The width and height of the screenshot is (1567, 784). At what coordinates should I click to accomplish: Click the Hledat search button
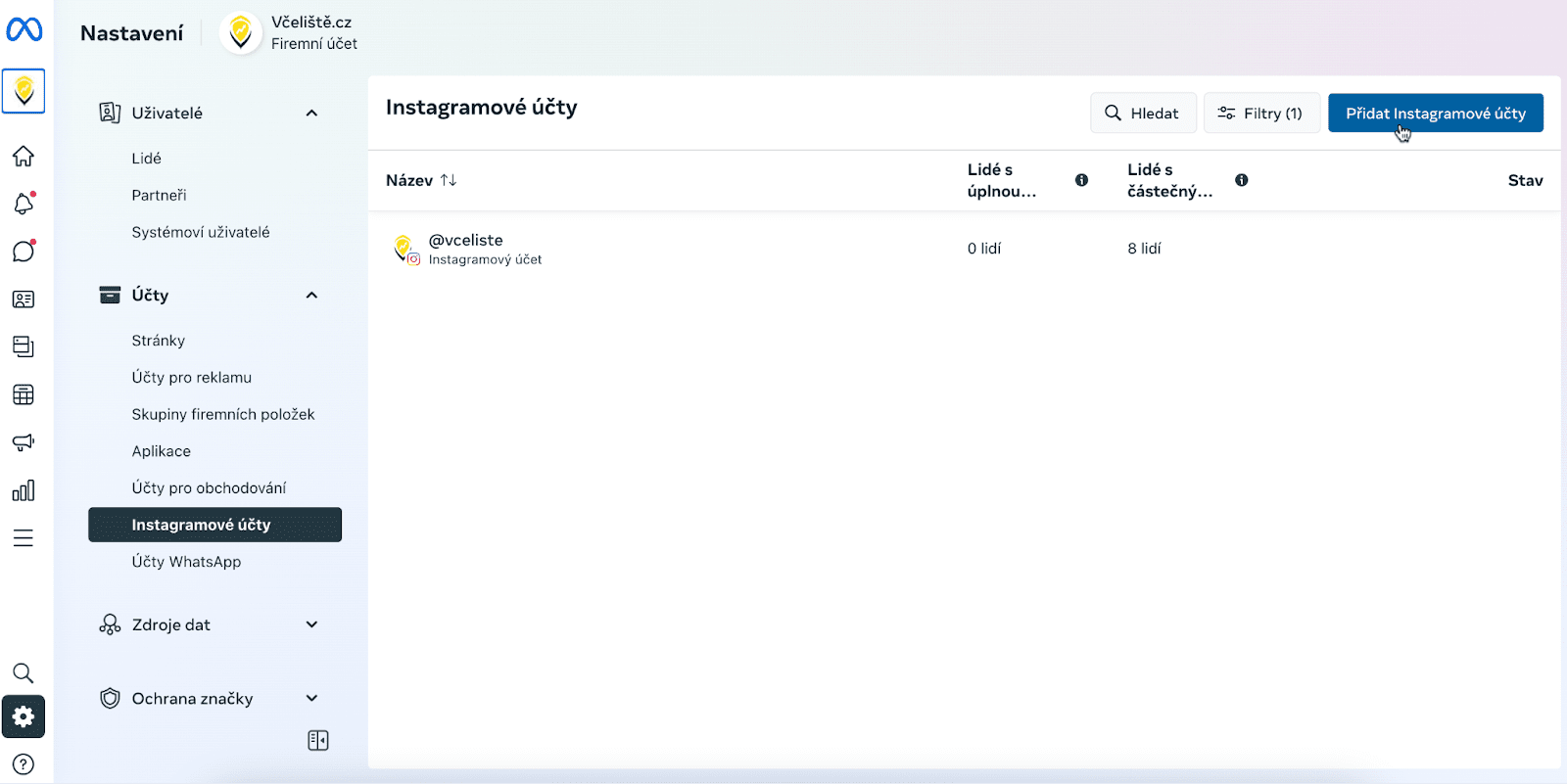coord(1142,114)
